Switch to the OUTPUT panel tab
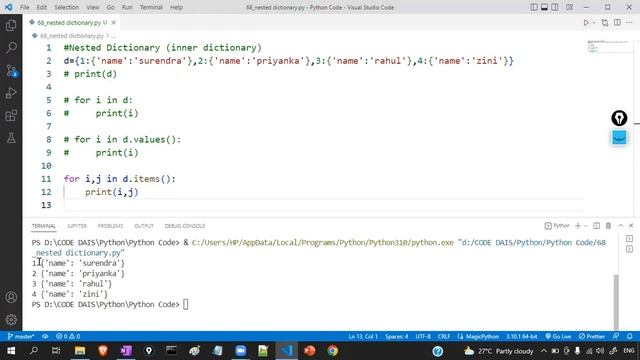The image size is (640, 360). (144, 226)
